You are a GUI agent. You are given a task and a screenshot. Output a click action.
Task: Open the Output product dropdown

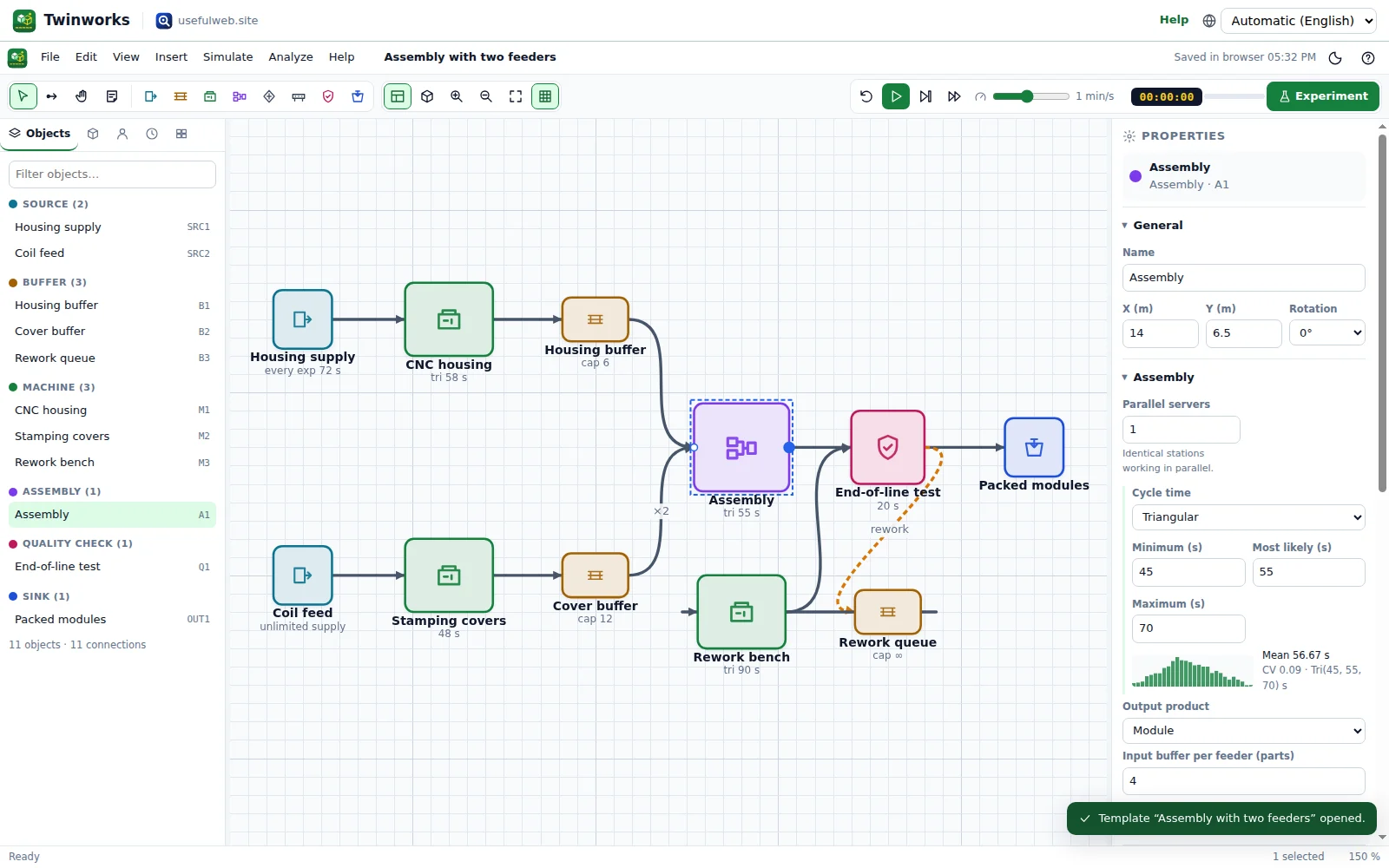click(x=1243, y=731)
